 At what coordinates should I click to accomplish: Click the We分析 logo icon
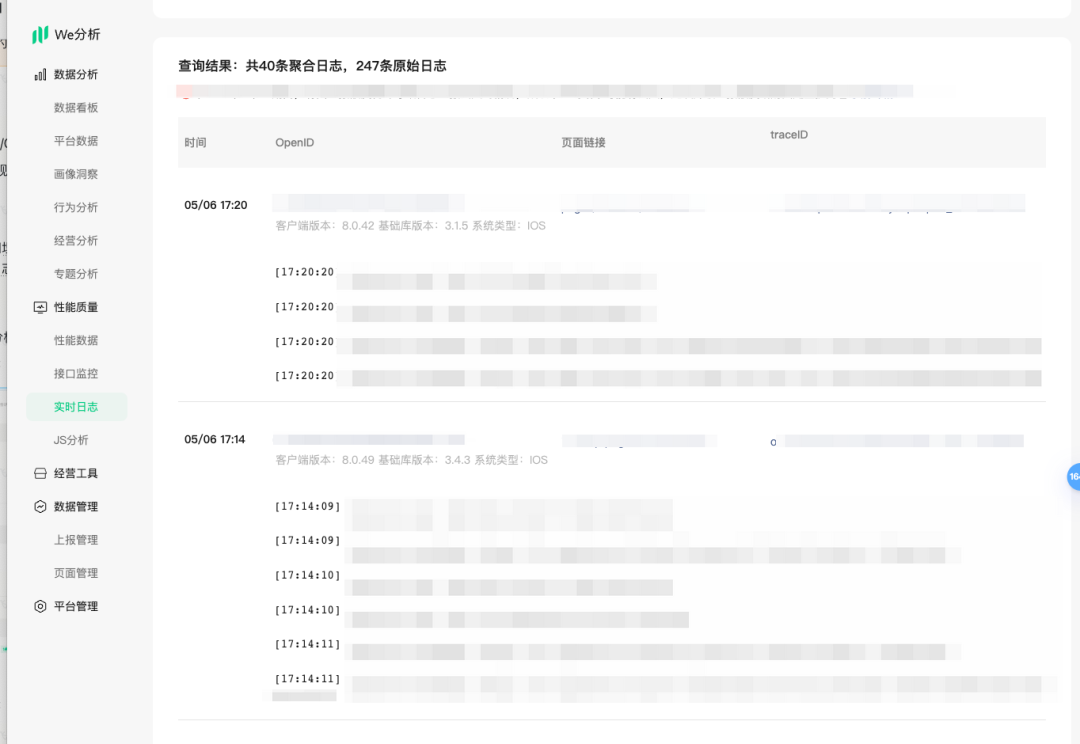(40, 34)
